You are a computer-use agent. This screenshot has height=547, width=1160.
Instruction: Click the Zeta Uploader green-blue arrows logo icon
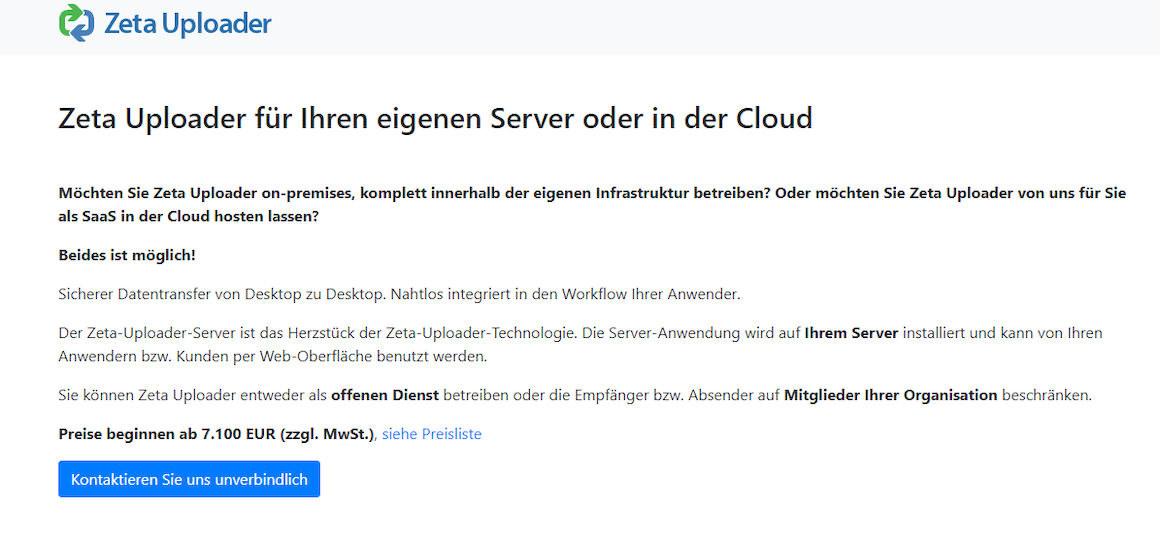[75, 23]
